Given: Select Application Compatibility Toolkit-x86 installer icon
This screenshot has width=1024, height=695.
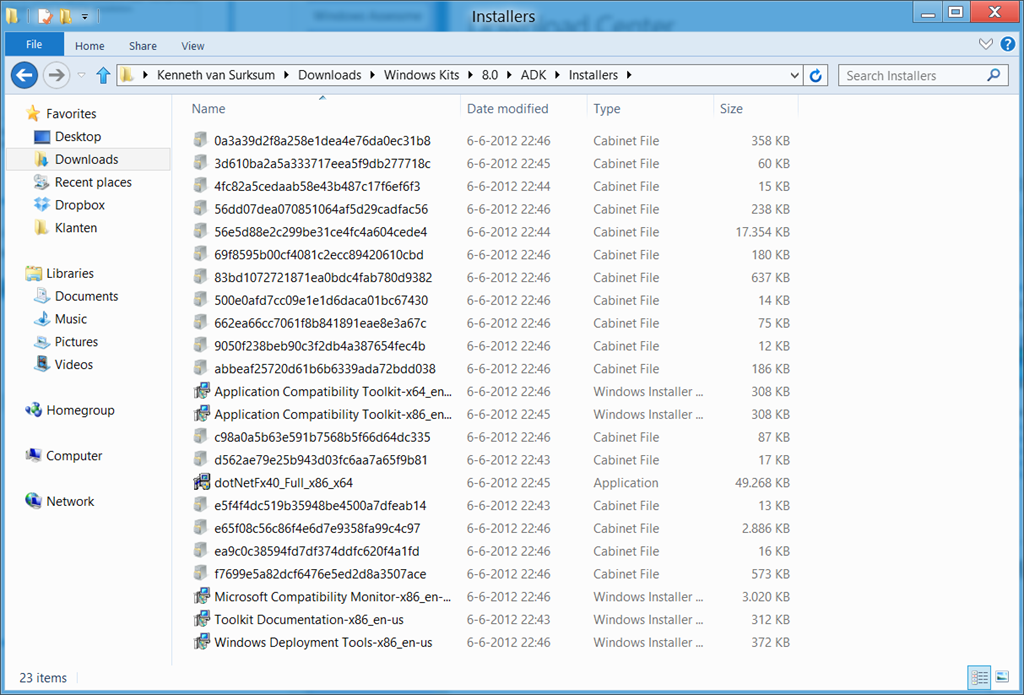Looking at the screenshot, I should (201, 414).
